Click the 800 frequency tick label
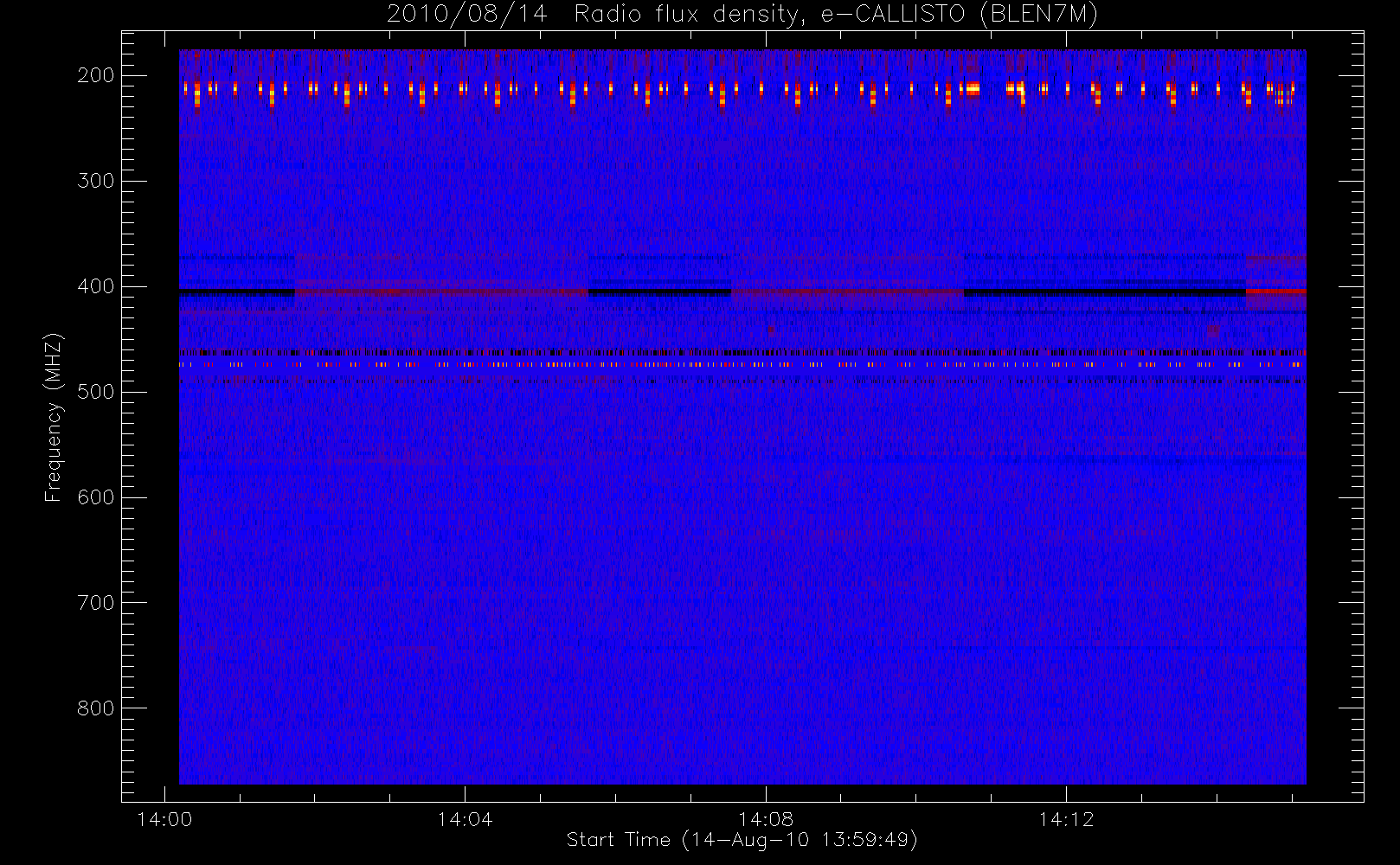Image resolution: width=1400 pixels, height=865 pixels. click(96, 708)
